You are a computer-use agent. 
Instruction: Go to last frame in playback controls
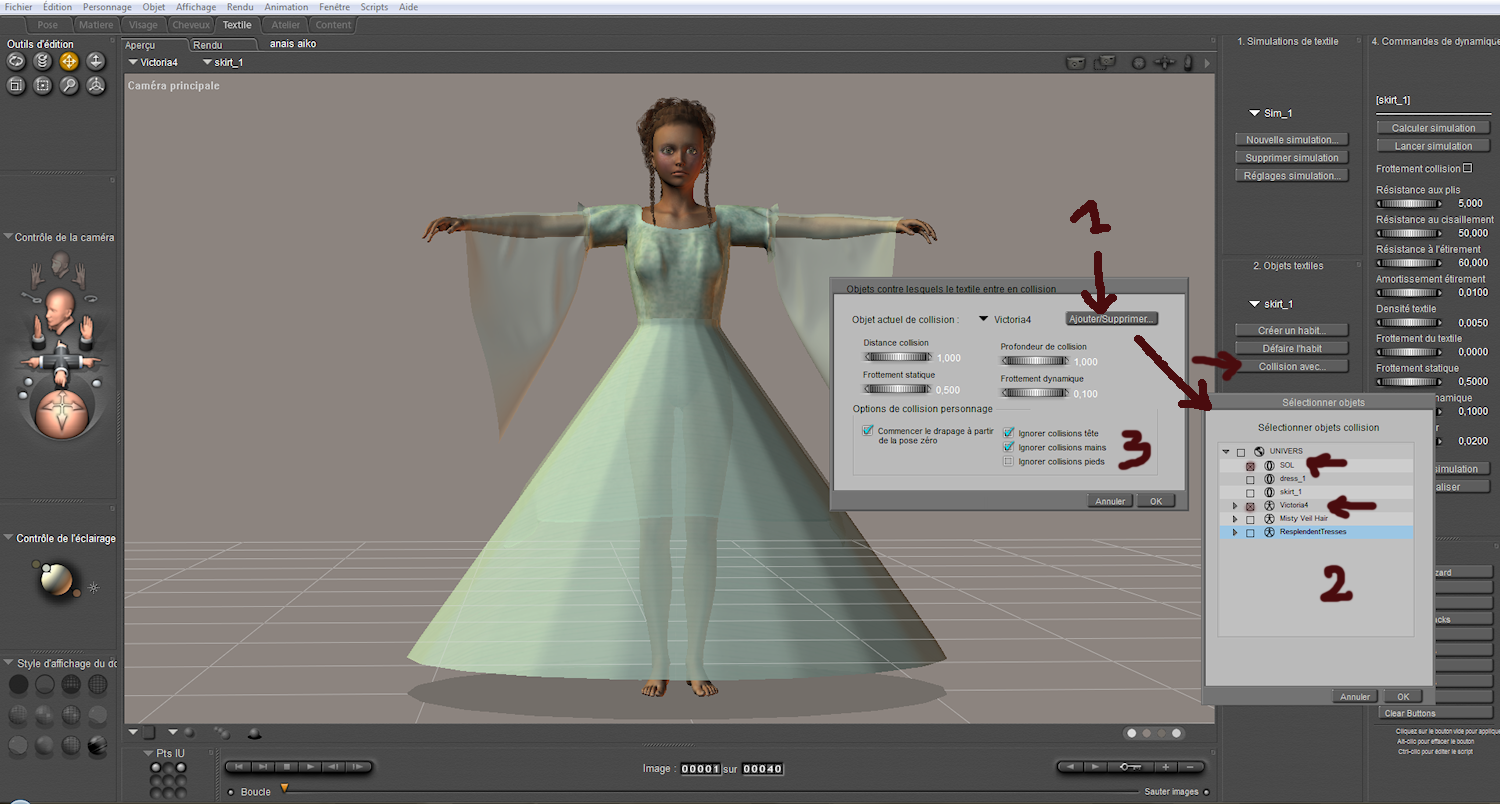click(x=263, y=767)
